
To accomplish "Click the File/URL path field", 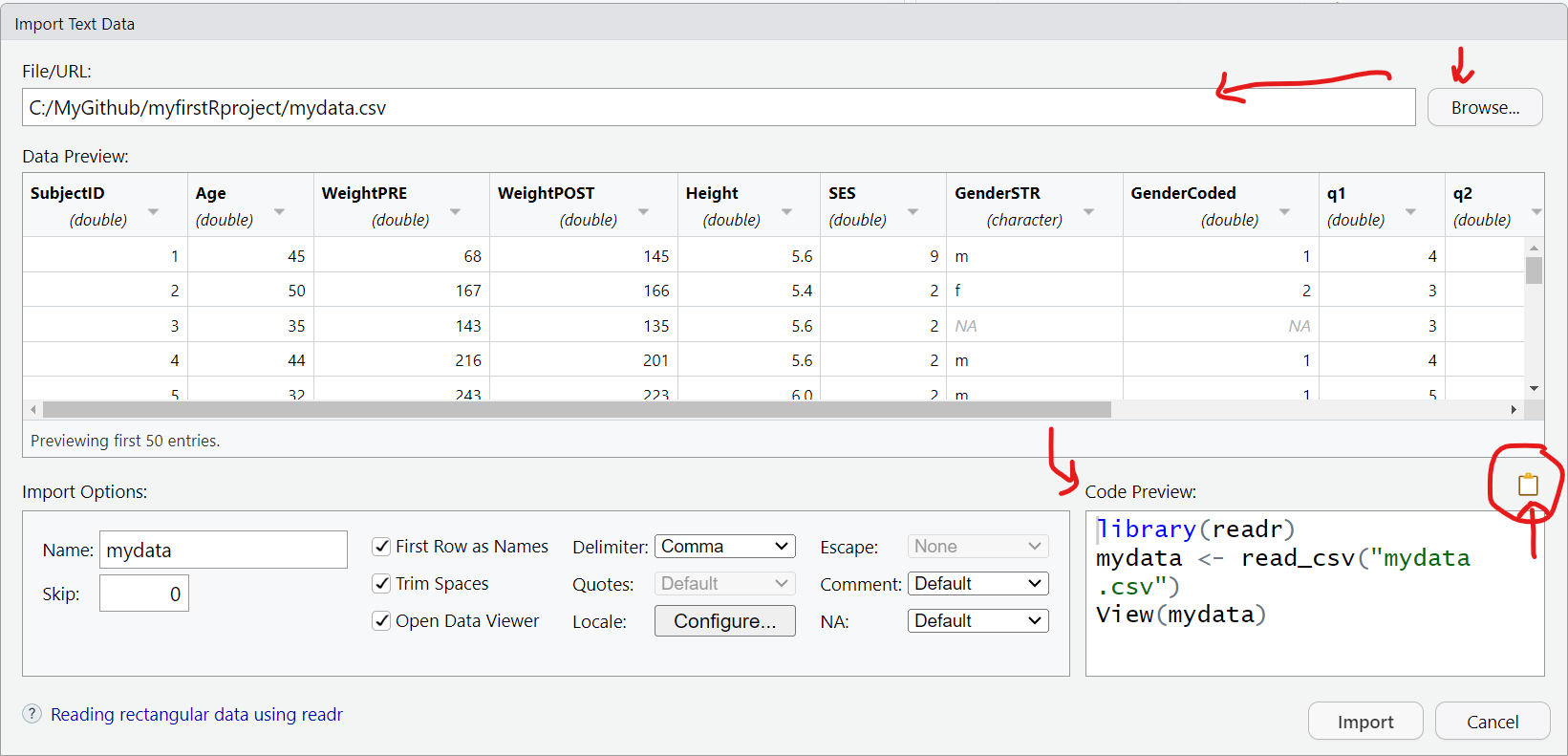I will click(x=719, y=107).
